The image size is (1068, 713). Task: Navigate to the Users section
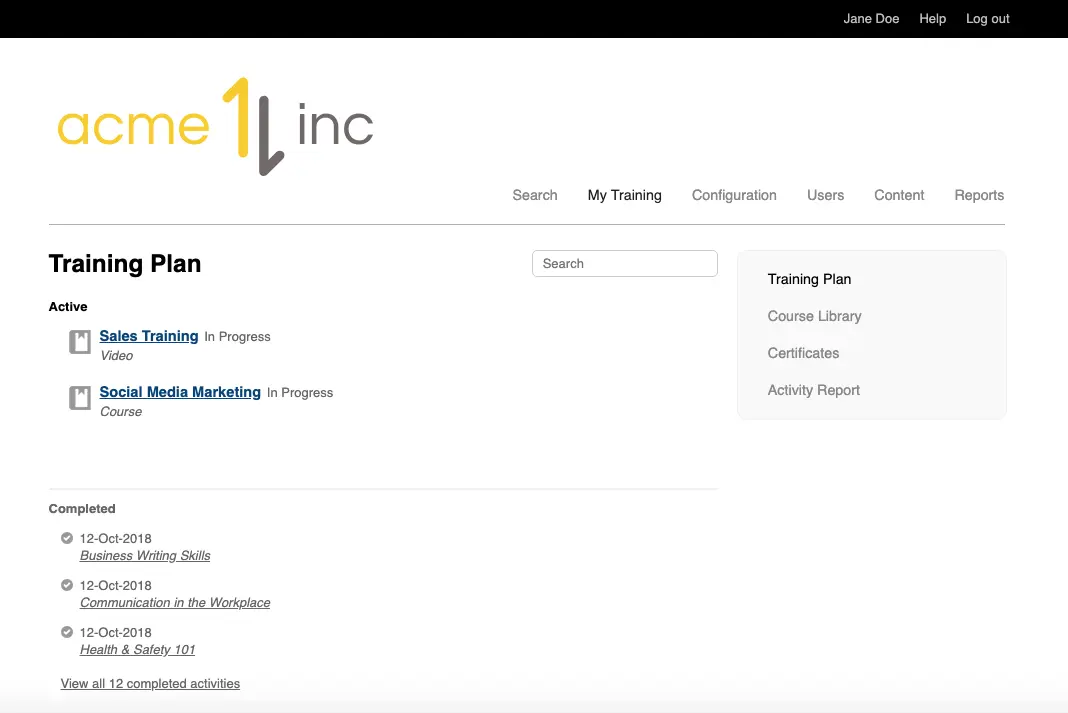pyautogui.click(x=825, y=195)
